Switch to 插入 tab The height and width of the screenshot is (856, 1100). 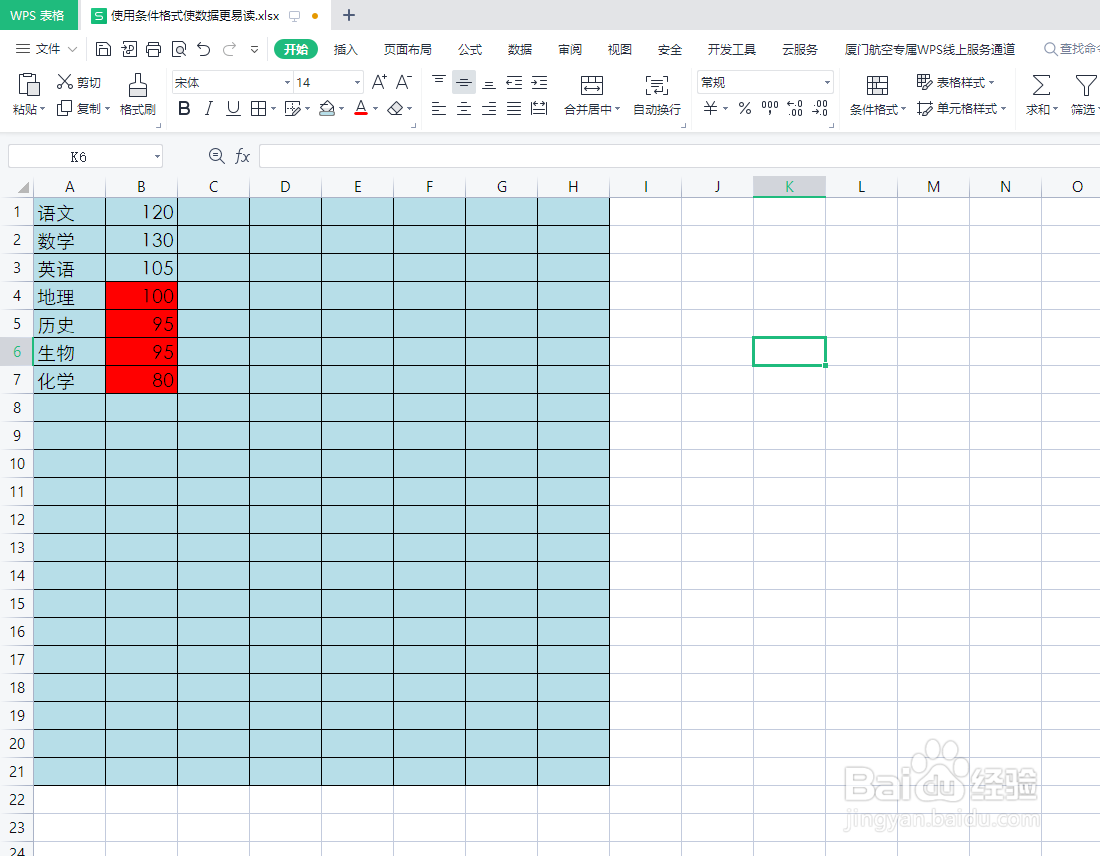pos(345,49)
